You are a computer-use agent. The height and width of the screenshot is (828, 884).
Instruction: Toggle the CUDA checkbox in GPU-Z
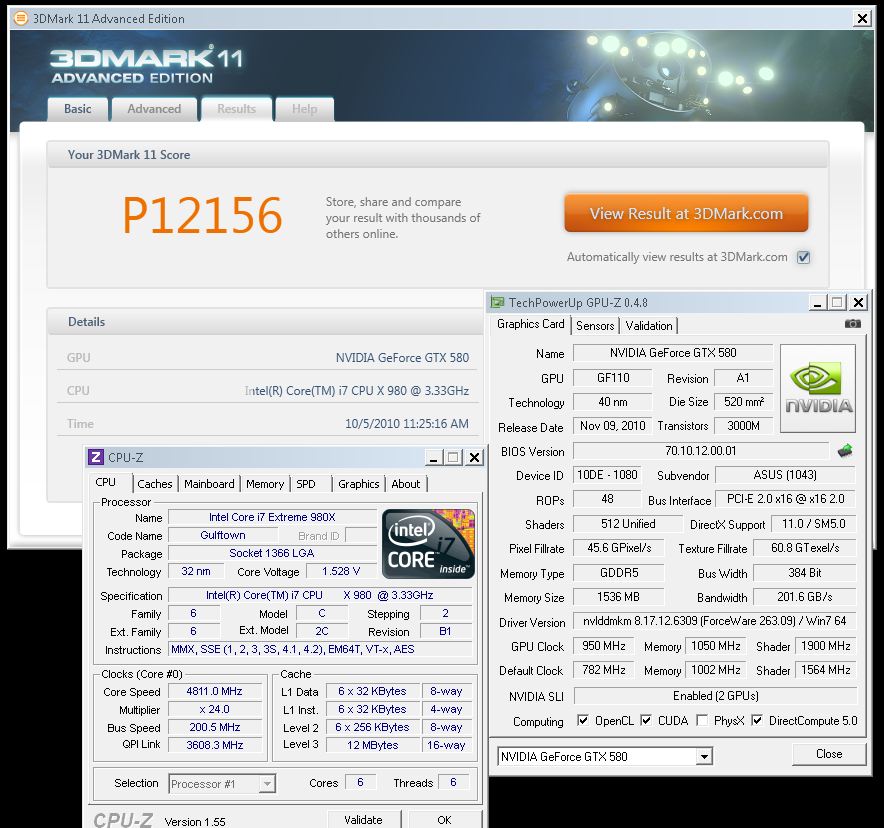pos(646,720)
